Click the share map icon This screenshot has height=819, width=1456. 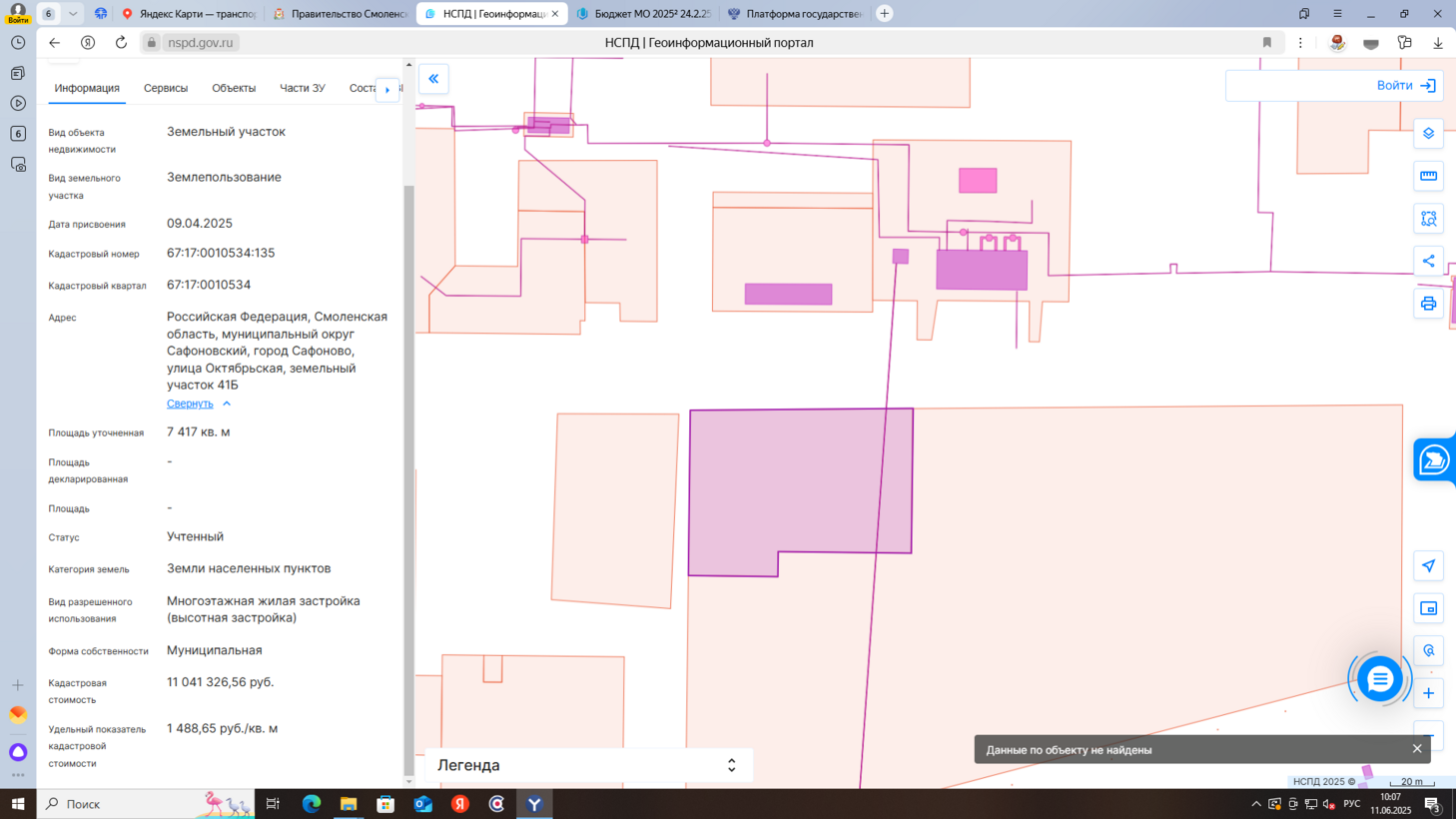pyautogui.click(x=1428, y=261)
